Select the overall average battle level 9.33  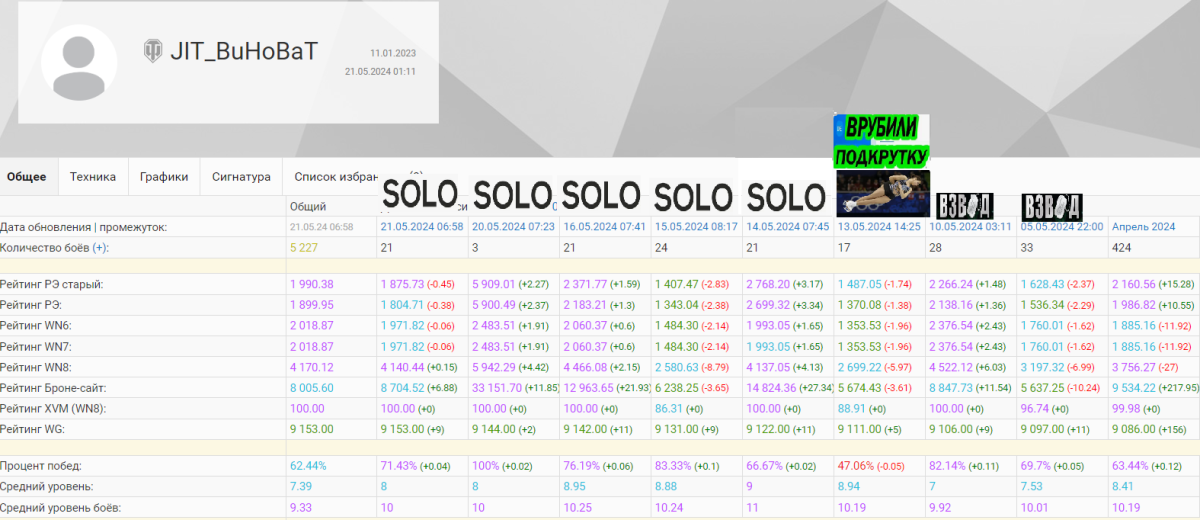[x=301, y=509]
